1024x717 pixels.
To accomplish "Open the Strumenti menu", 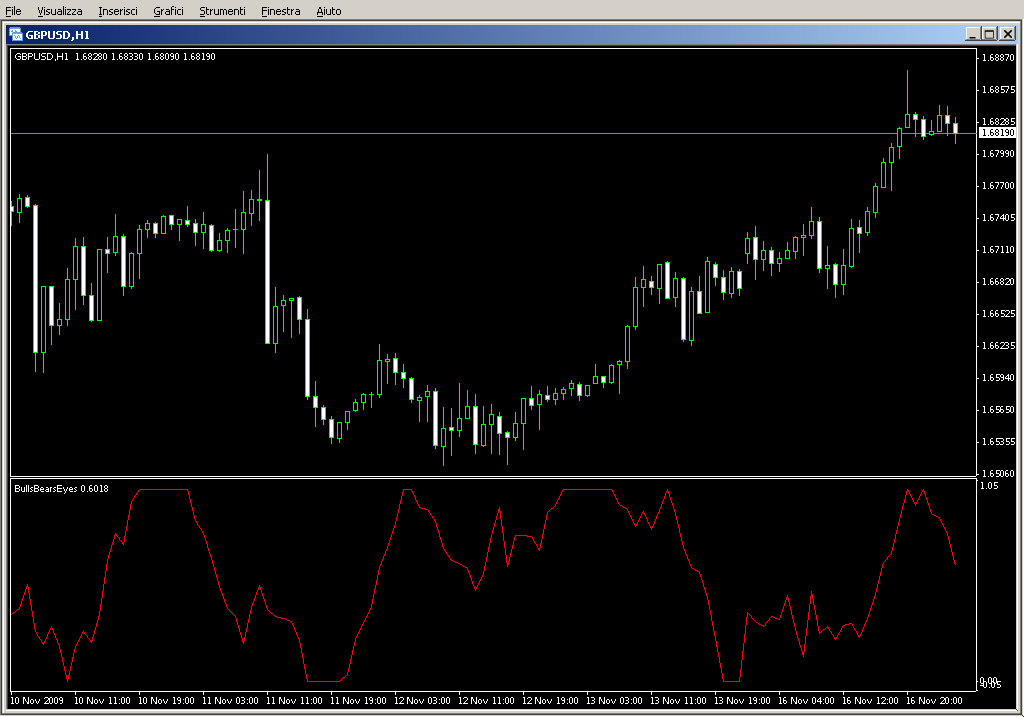I will click(x=223, y=11).
